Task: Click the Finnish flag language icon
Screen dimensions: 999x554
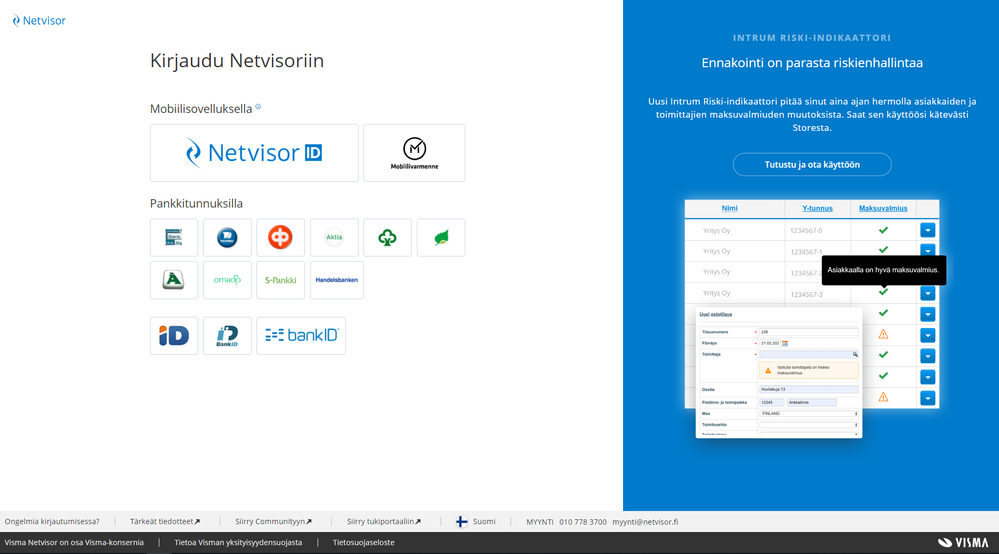Action: (x=462, y=522)
